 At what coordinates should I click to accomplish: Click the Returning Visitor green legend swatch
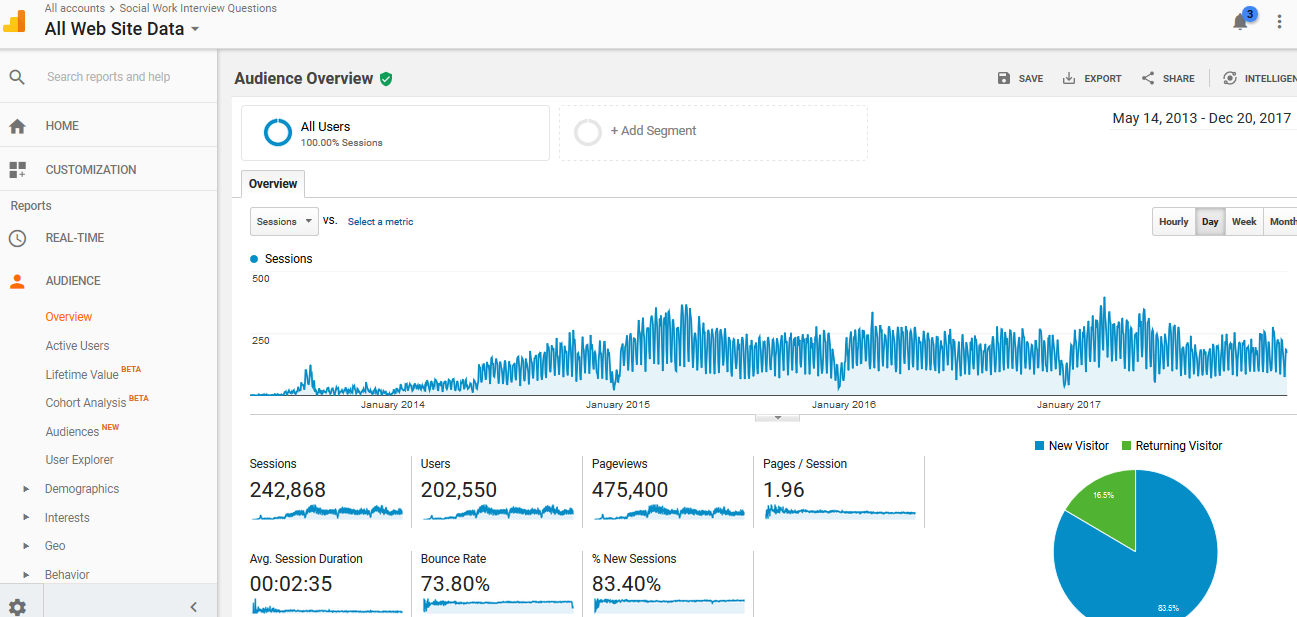(1126, 446)
